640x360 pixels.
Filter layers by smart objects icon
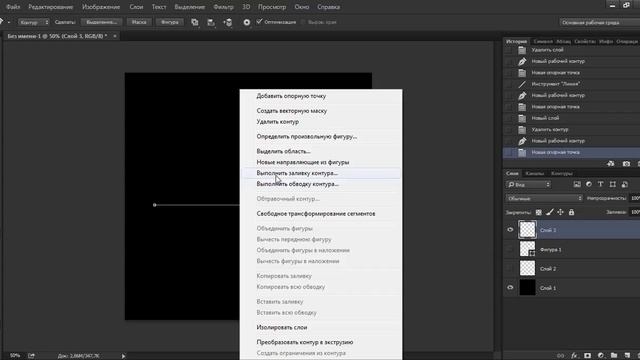coord(624,184)
